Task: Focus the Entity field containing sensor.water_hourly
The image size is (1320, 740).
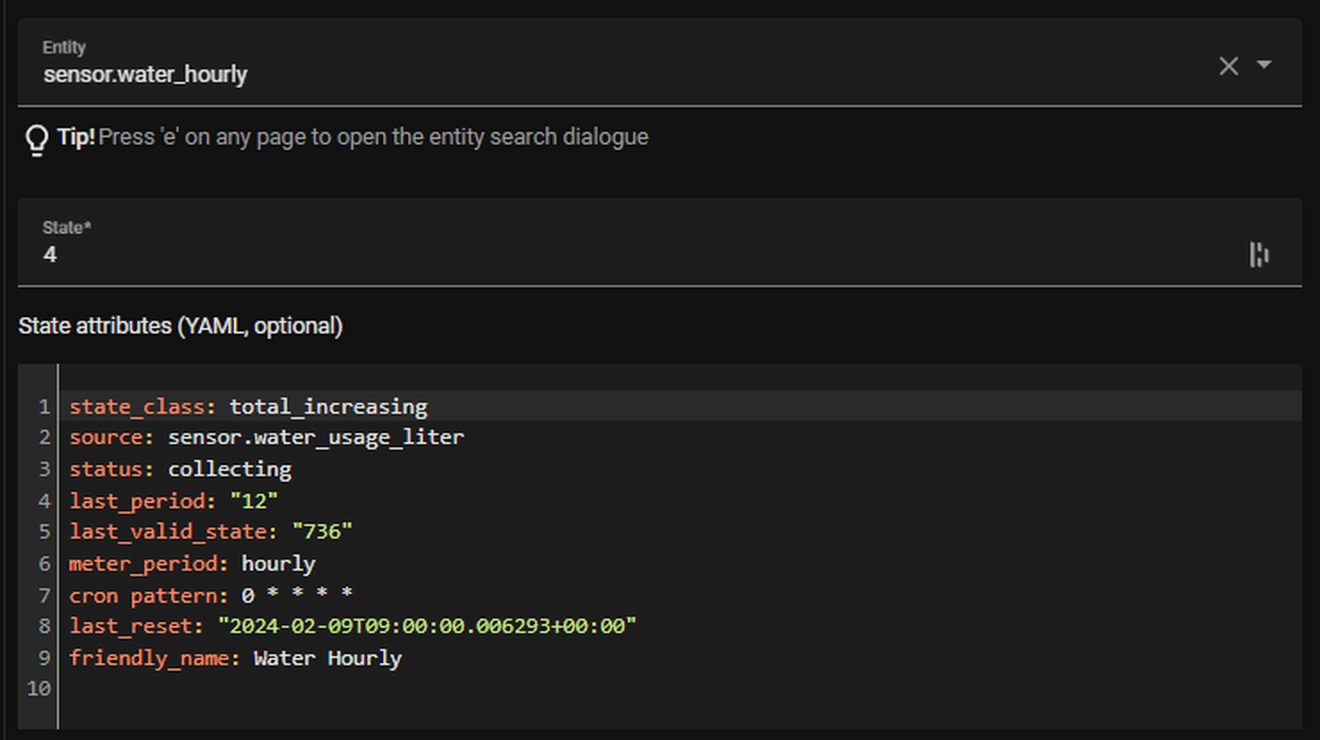Action: (600, 74)
